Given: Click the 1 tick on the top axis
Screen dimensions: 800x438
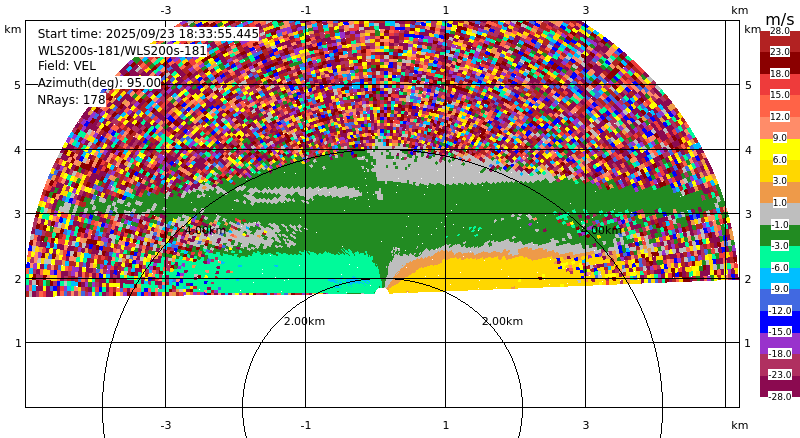Looking at the screenshot, I should click(x=445, y=10).
